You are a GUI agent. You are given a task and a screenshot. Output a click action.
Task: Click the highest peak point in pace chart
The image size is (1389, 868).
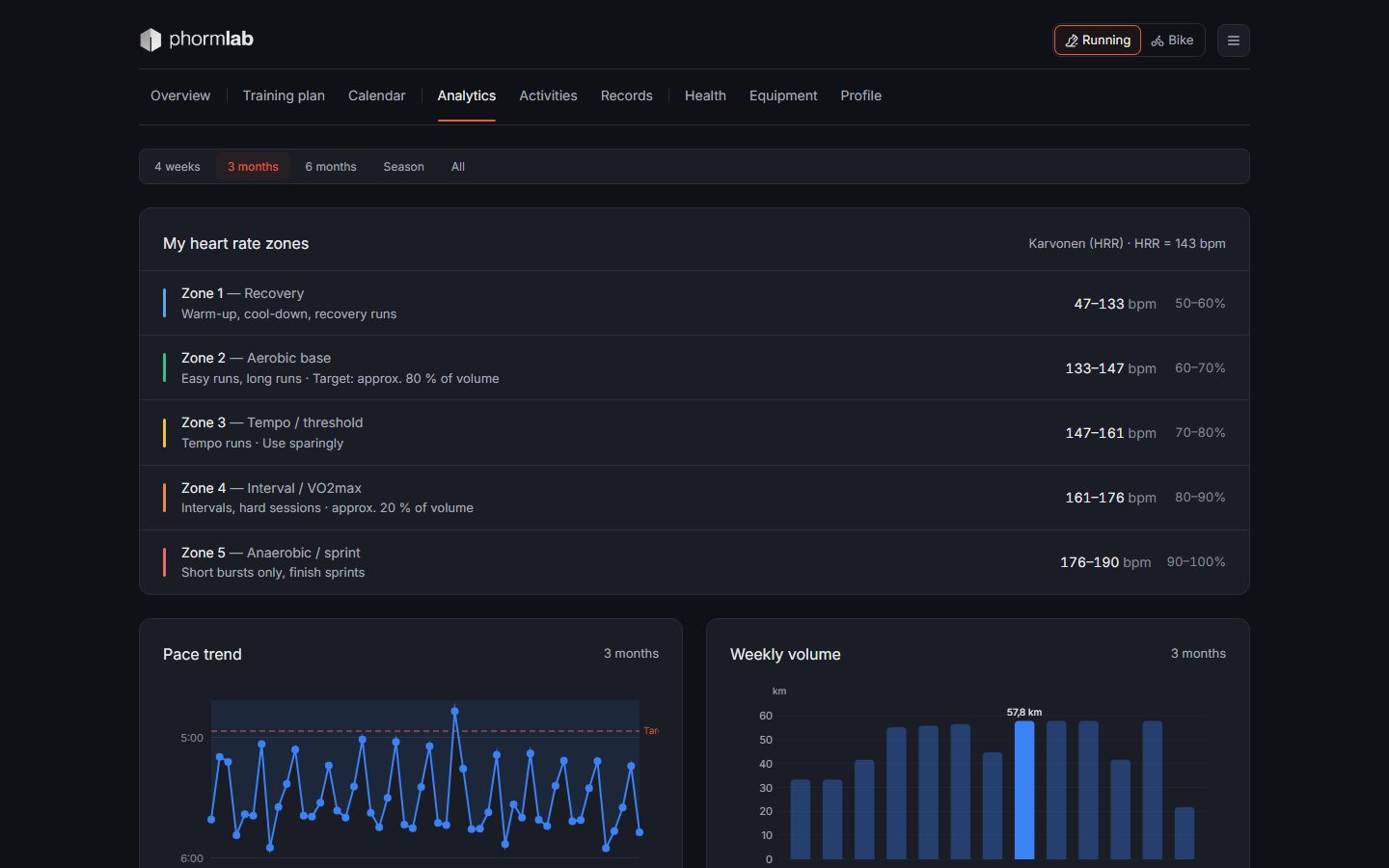click(x=454, y=711)
